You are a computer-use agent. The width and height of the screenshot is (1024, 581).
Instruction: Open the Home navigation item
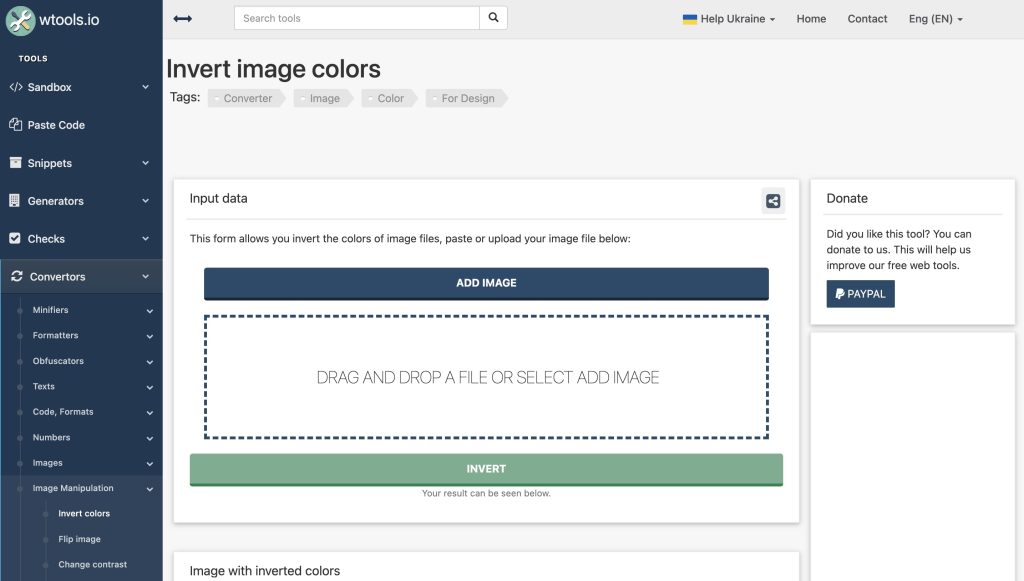(811, 19)
